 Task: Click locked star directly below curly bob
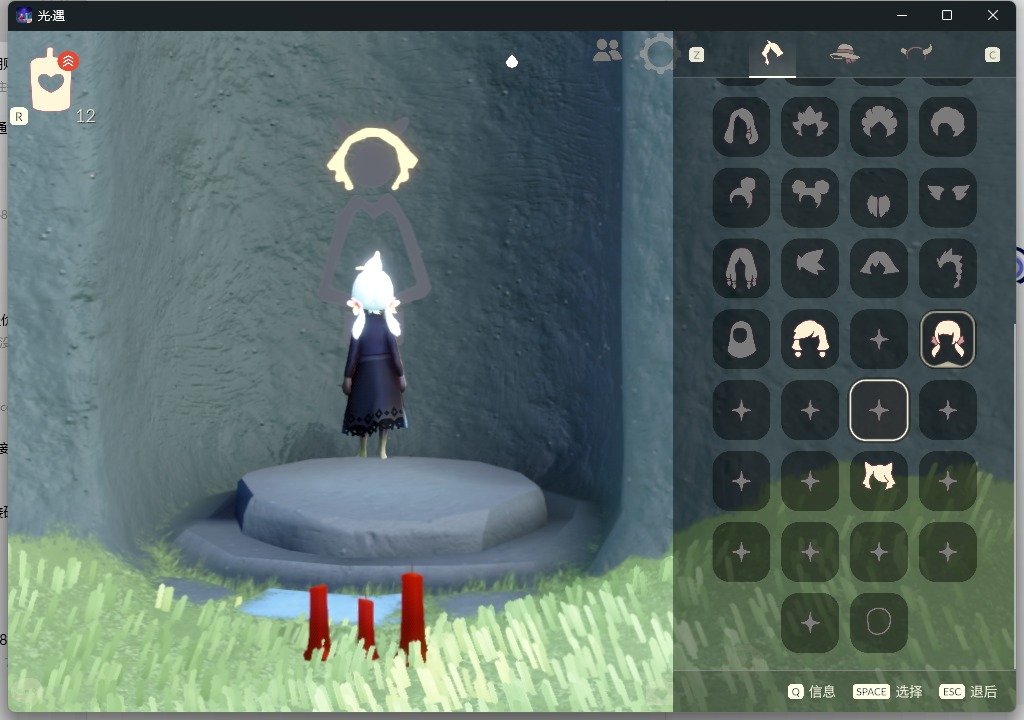click(x=810, y=410)
